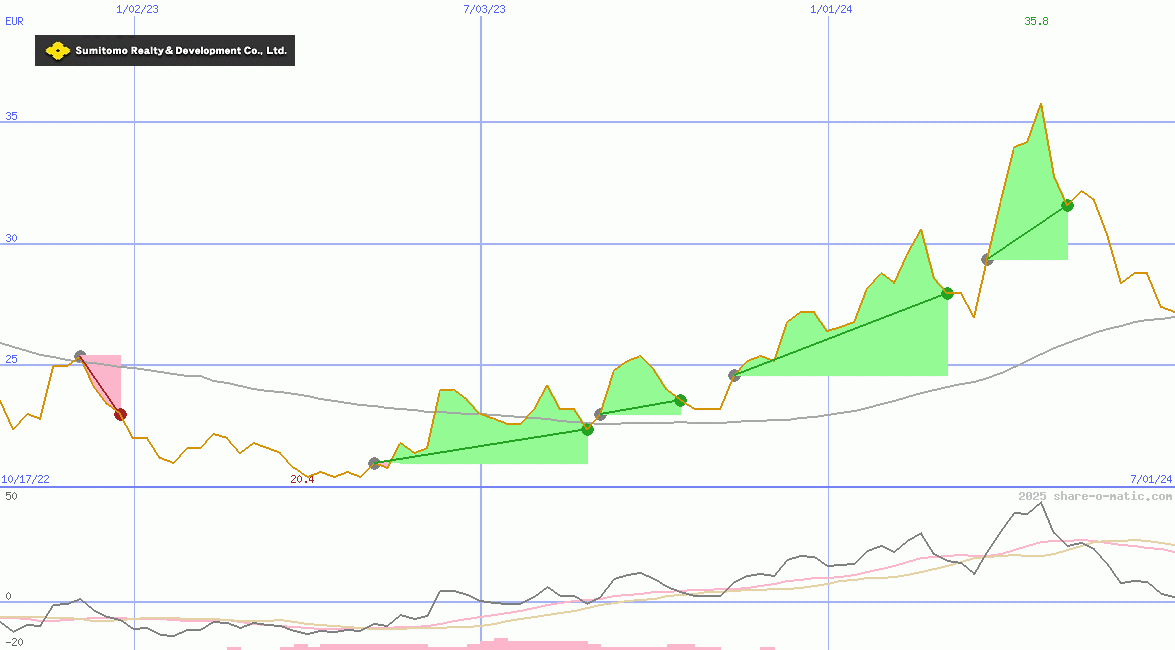Click the red exit marker of losing trade
The height and width of the screenshot is (650, 1175).
tap(120, 414)
